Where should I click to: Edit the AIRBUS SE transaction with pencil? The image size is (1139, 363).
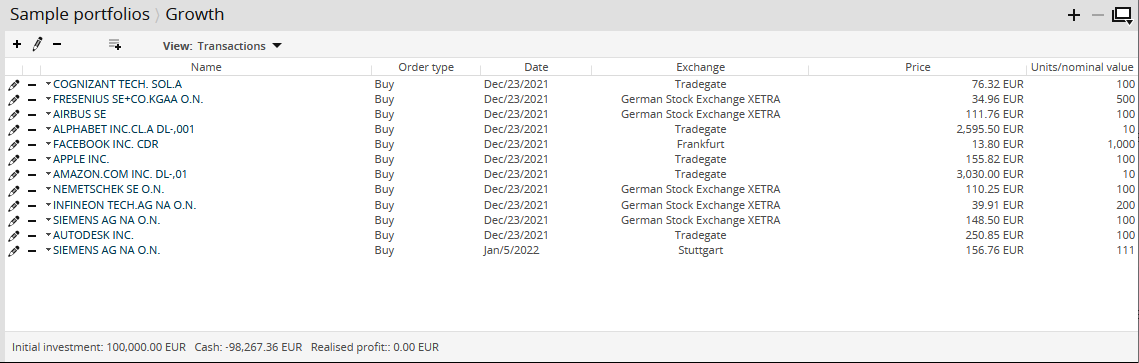pyautogui.click(x=14, y=115)
